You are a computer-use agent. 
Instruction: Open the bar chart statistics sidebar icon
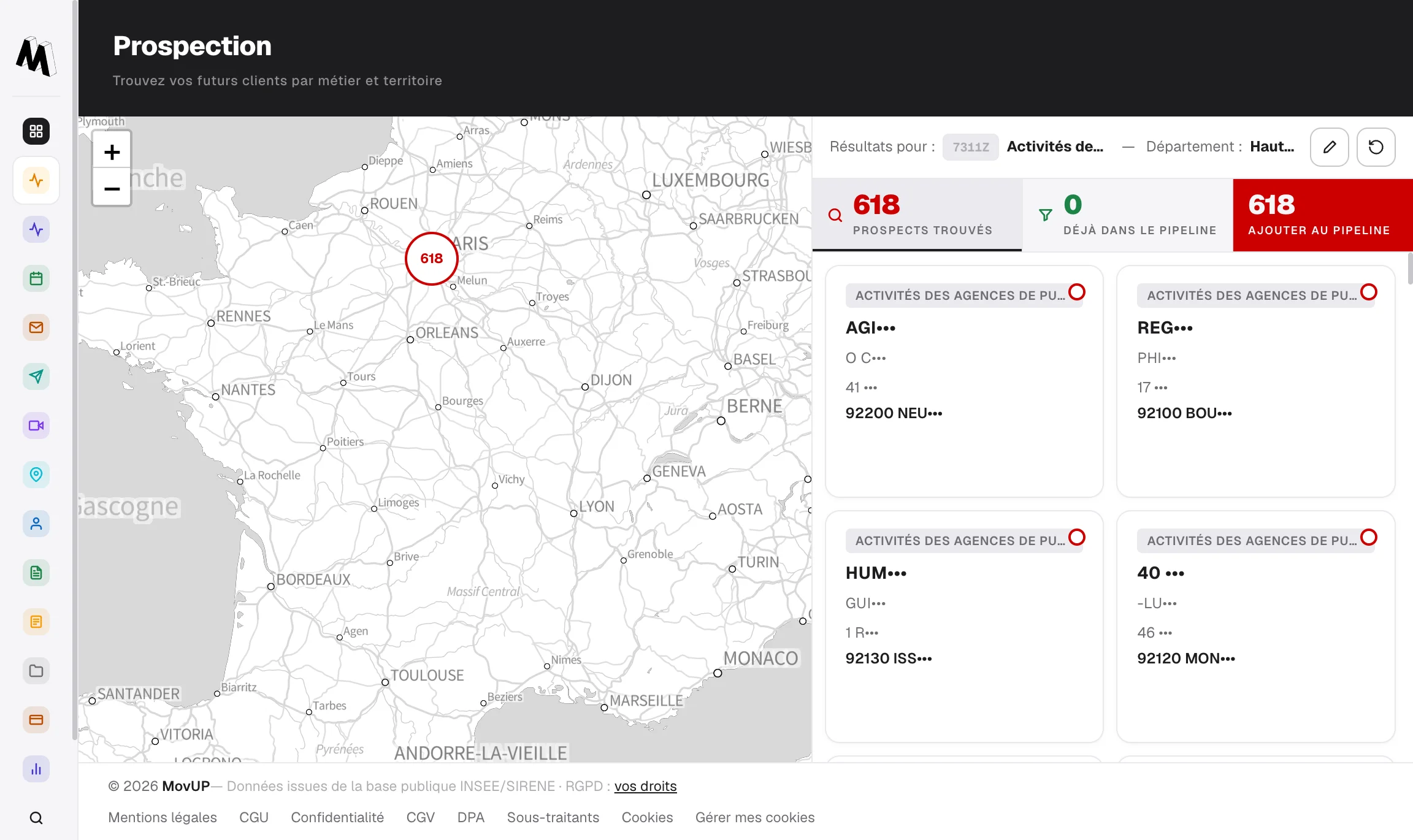pos(36,769)
